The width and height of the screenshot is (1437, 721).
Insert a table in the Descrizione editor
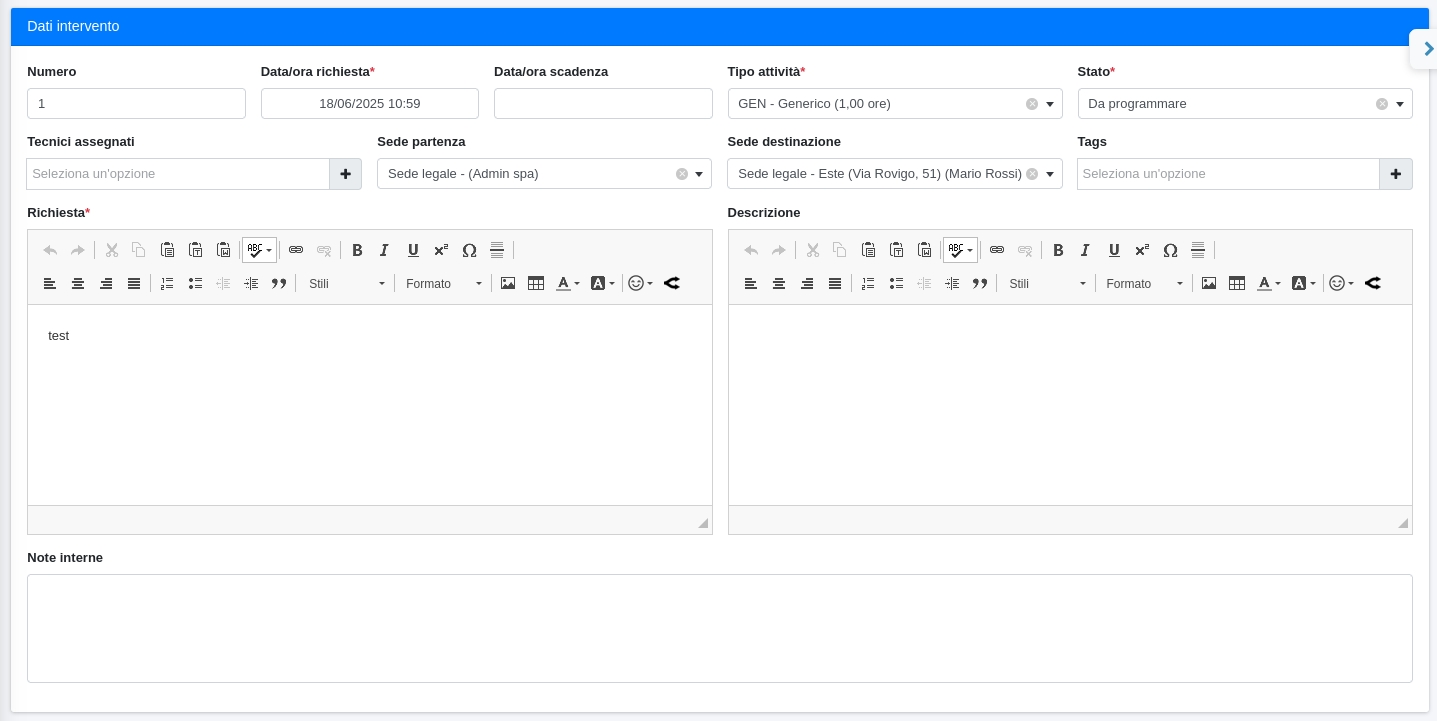coord(1237,283)
